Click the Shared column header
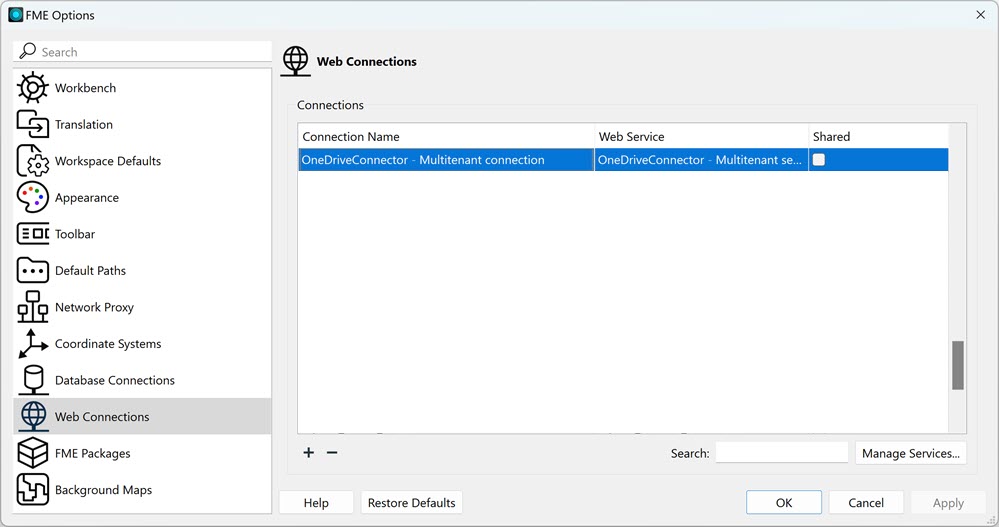This screenshot has width=999, height=527. [x=879, y=136]
